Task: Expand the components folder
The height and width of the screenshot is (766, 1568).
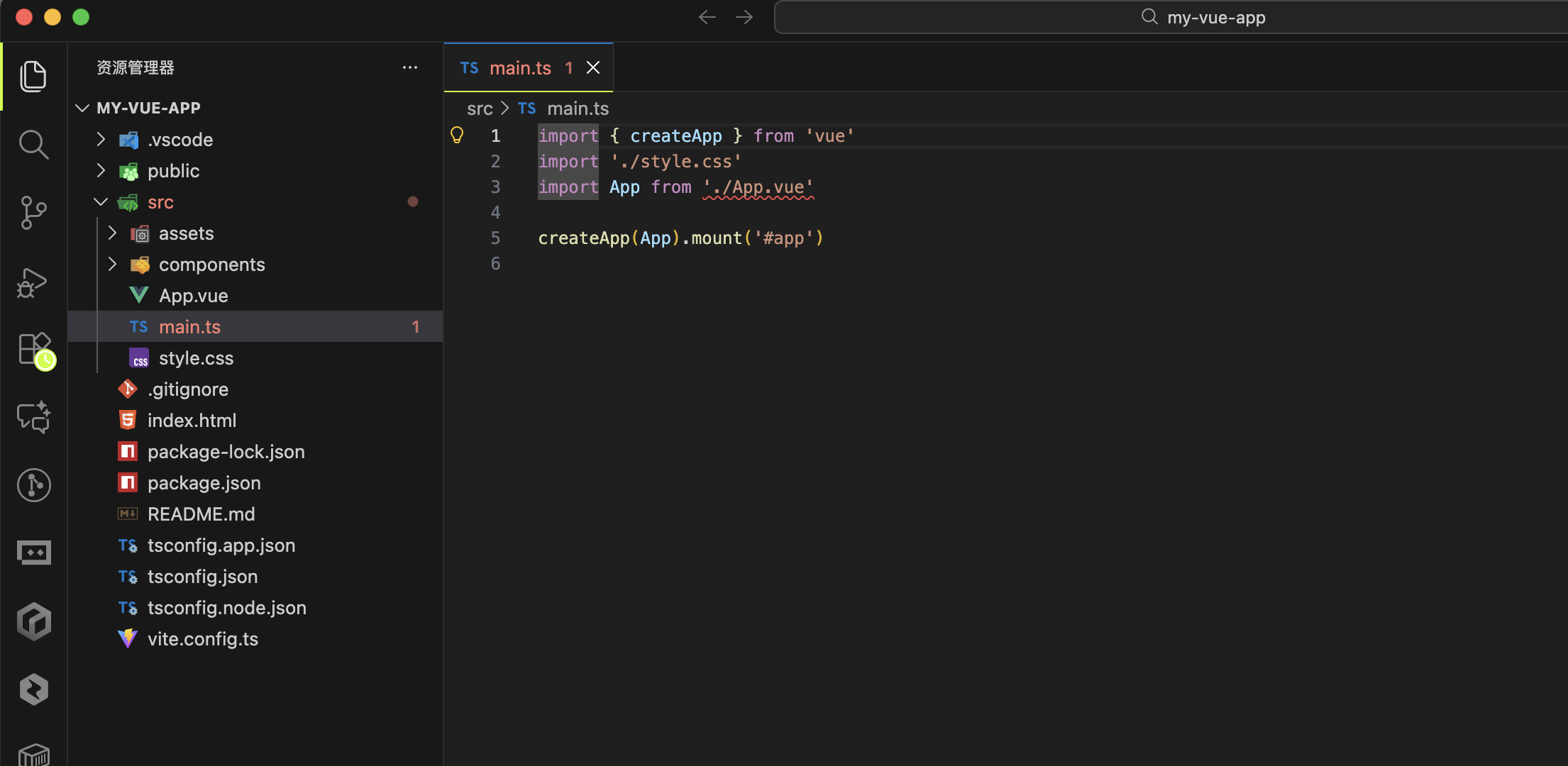Action: 113,265
